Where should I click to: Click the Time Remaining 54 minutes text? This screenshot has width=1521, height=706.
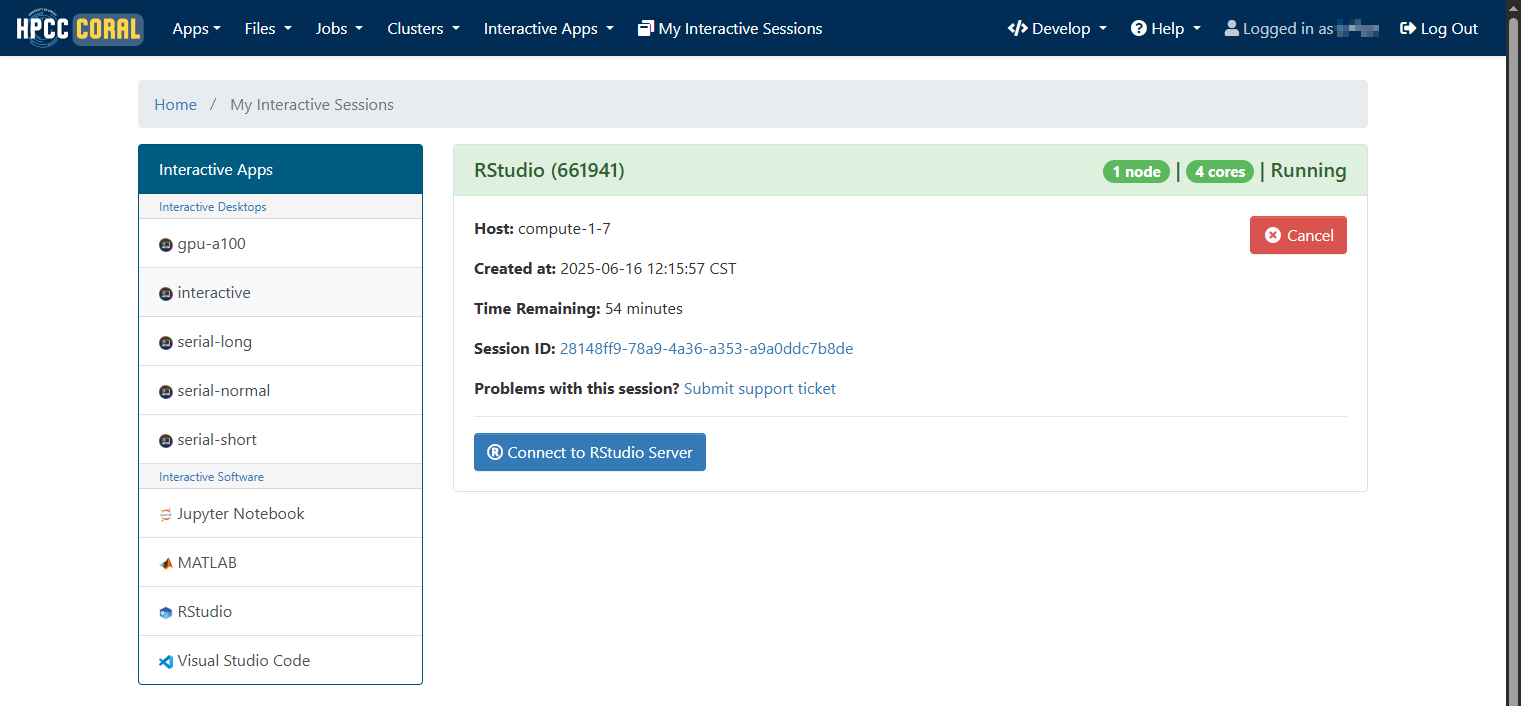click(578, 309)
